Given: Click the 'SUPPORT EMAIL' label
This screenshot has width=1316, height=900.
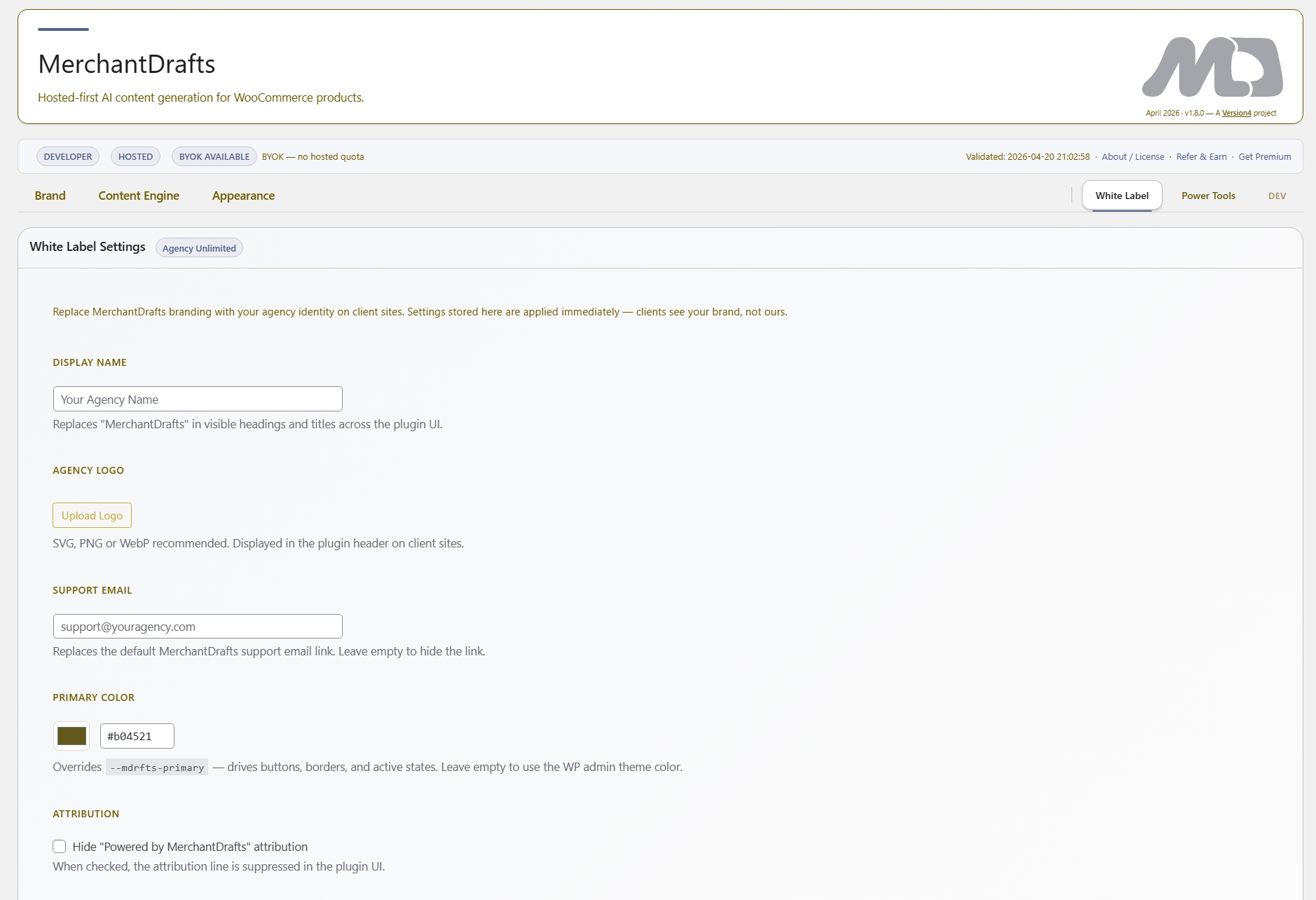Looking at the screenshot, I should tap(92, 590).
